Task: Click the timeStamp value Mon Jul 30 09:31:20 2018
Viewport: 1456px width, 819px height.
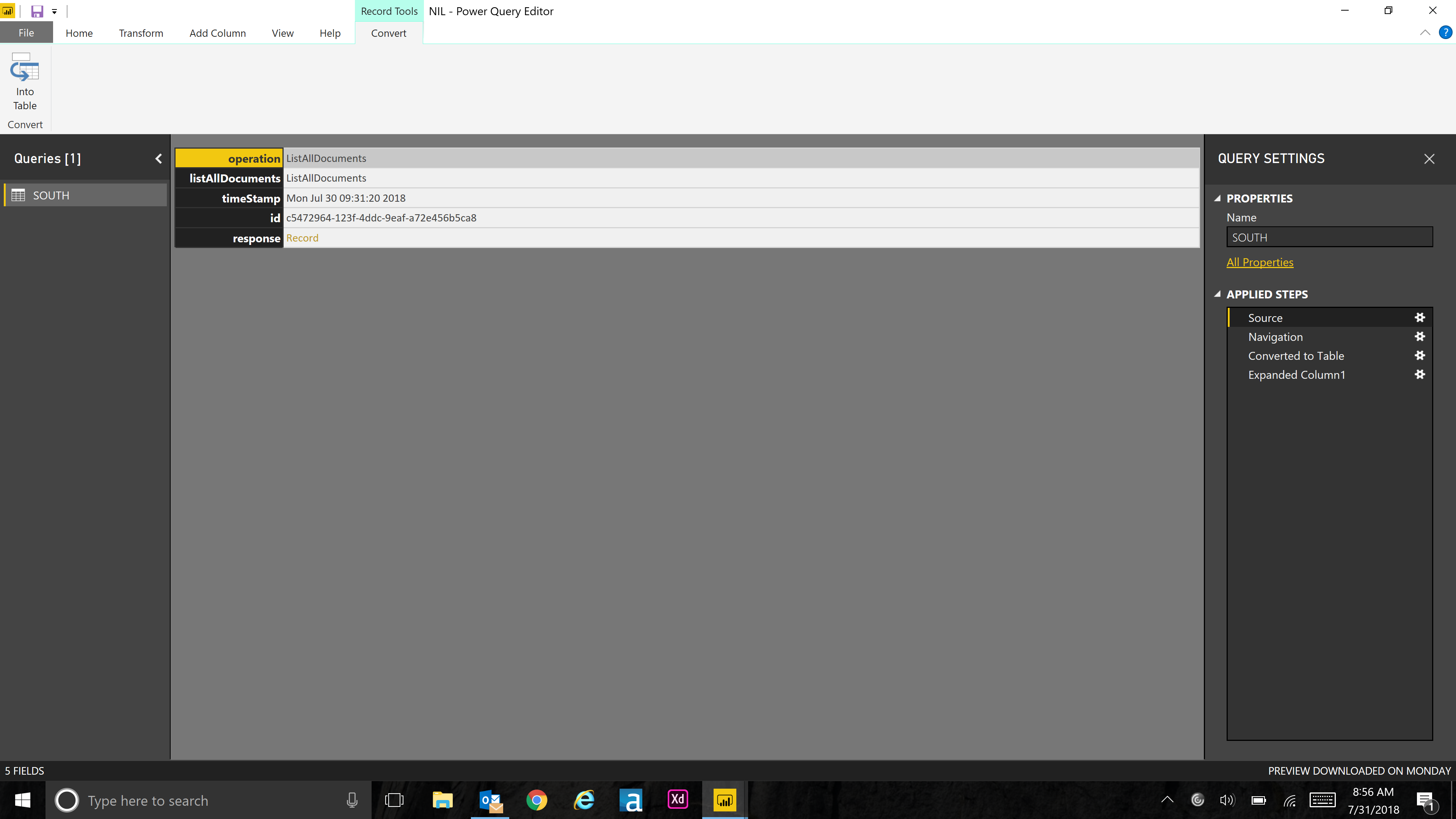Action: click(346, 198)
